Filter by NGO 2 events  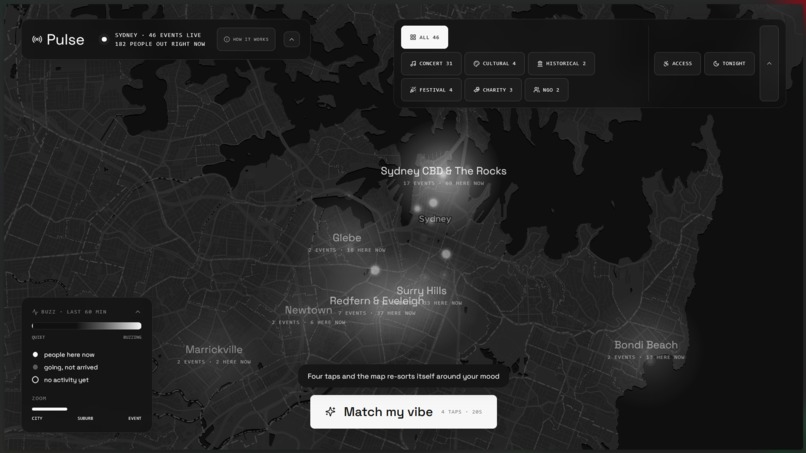click(x=546, y=89)
